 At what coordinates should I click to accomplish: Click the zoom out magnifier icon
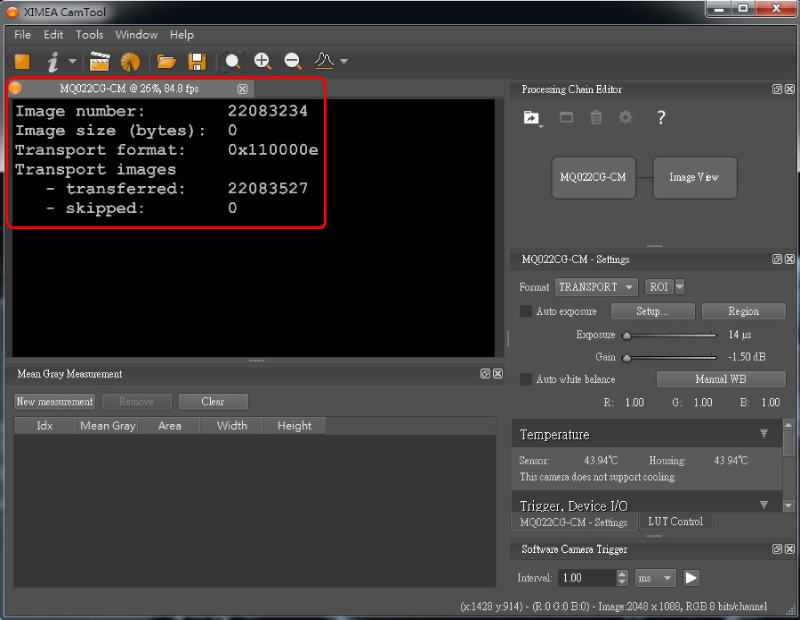(293, 61)
